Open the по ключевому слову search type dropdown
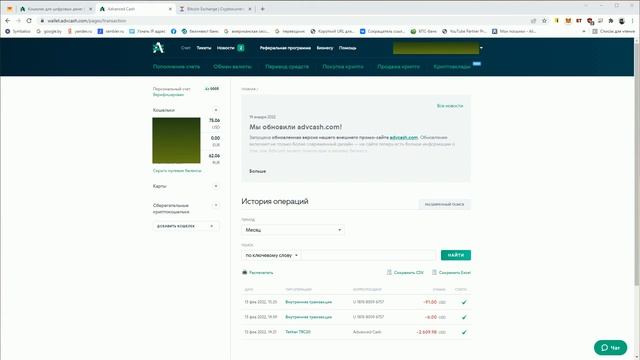This screenshot has height=360, width=640. click(x=271, y=255)
